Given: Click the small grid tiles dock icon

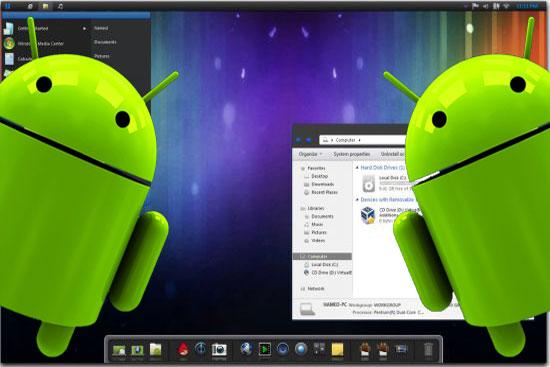Looking at the screenshot, I should [319, 348].
